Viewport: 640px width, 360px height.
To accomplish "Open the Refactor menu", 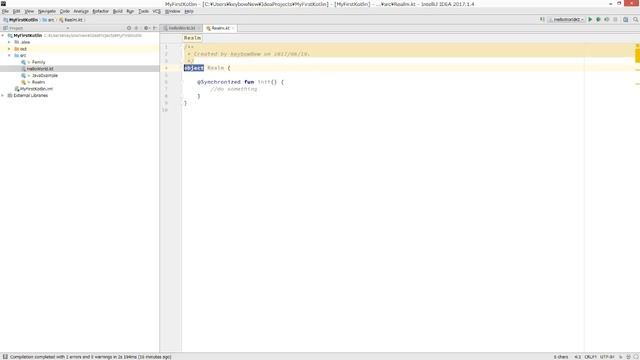I will coord(100,11).
